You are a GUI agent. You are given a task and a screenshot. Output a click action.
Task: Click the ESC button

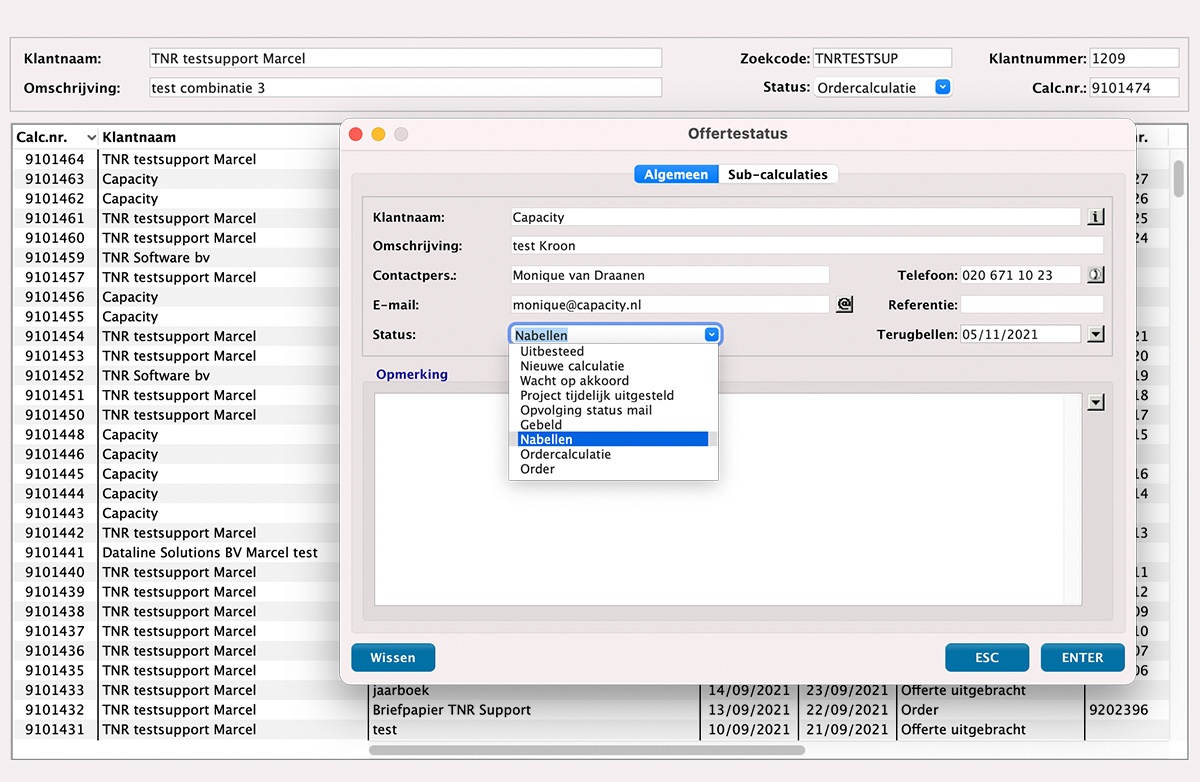(986, 657)
